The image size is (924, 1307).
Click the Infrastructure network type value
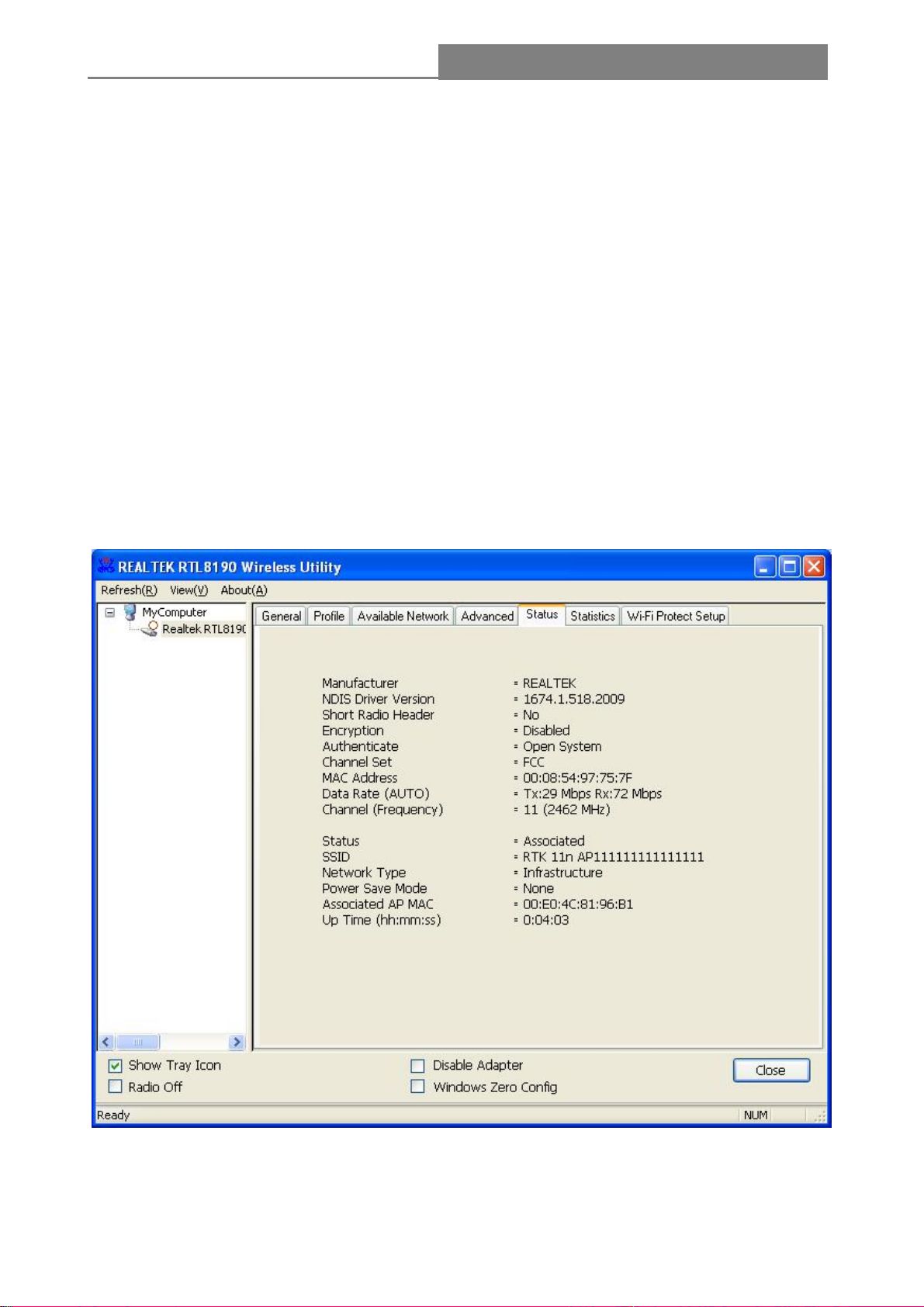tap(562, 873)
